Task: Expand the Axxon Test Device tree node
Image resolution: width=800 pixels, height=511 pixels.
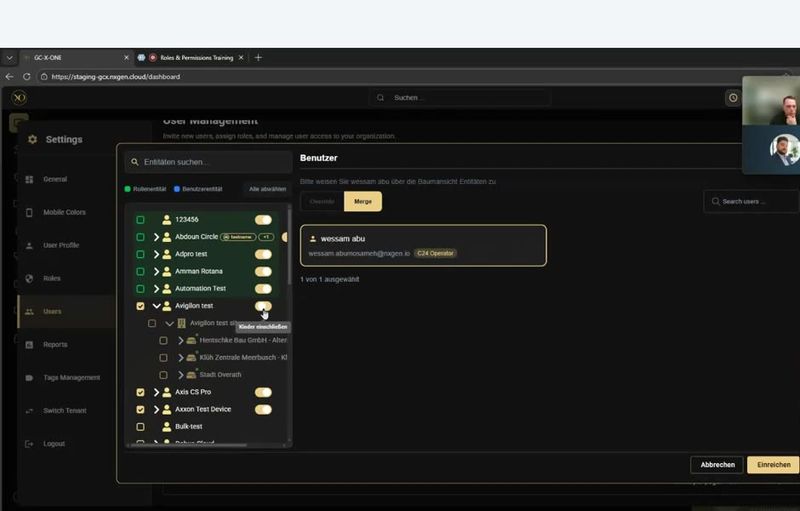Action: [x=156, y=410]
